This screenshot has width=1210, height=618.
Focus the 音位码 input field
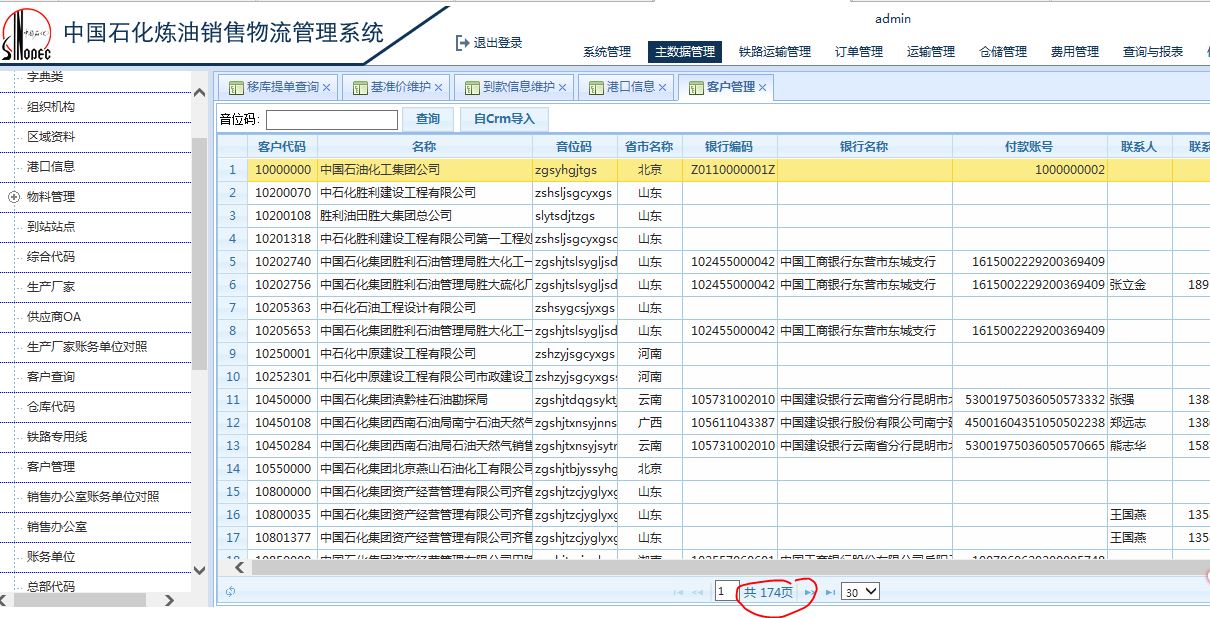[x=332, y=120]
